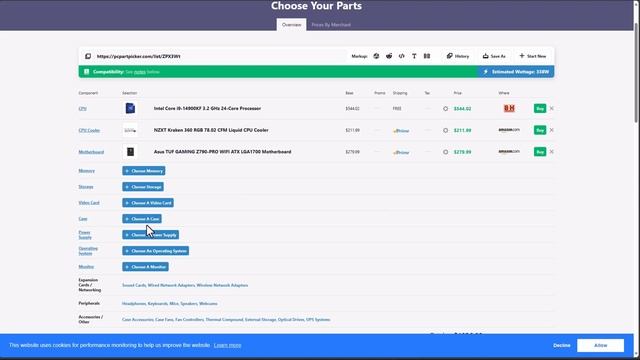Open Intel Core i9-14900KF product name

pos(207,108)
